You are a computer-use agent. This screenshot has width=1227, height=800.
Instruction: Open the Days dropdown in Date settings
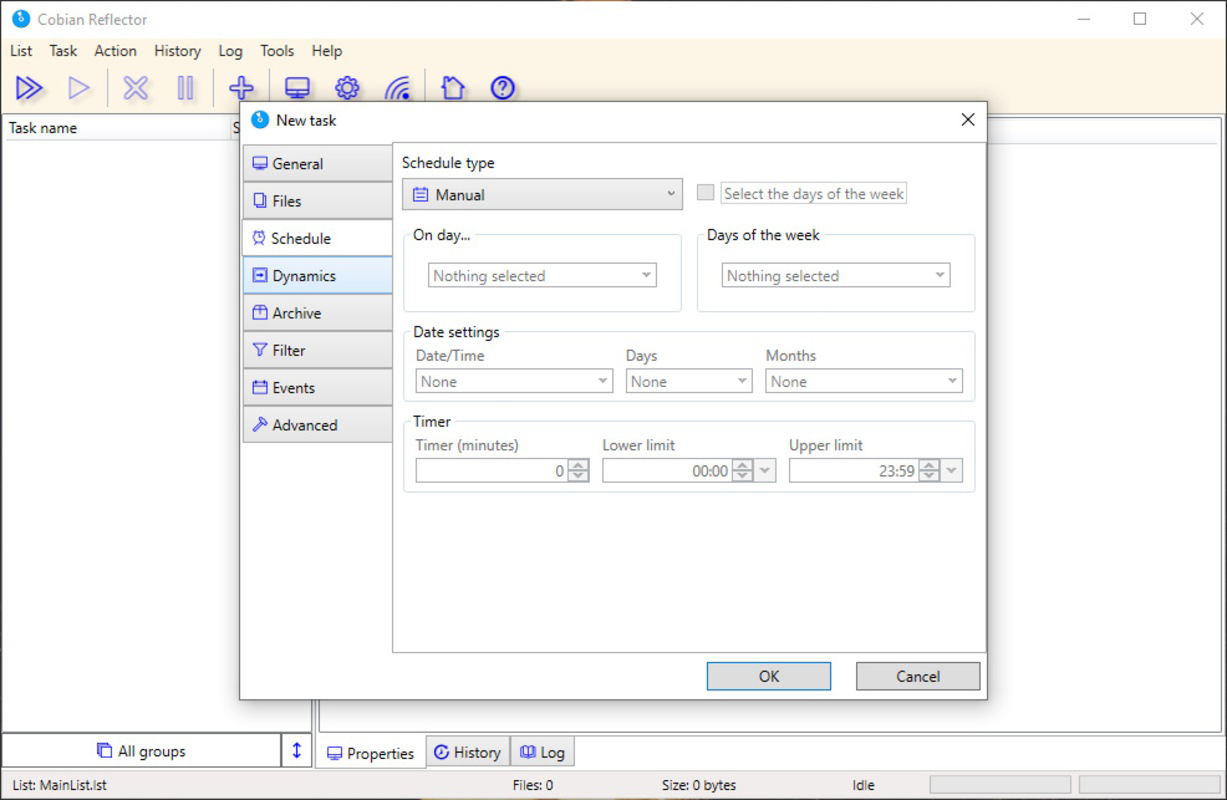689,381
